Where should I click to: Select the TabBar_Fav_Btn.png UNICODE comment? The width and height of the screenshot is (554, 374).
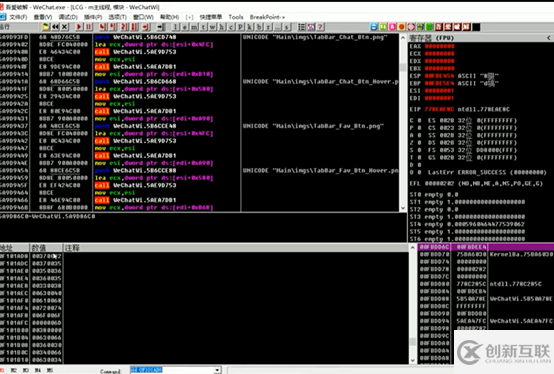[313, 126]
